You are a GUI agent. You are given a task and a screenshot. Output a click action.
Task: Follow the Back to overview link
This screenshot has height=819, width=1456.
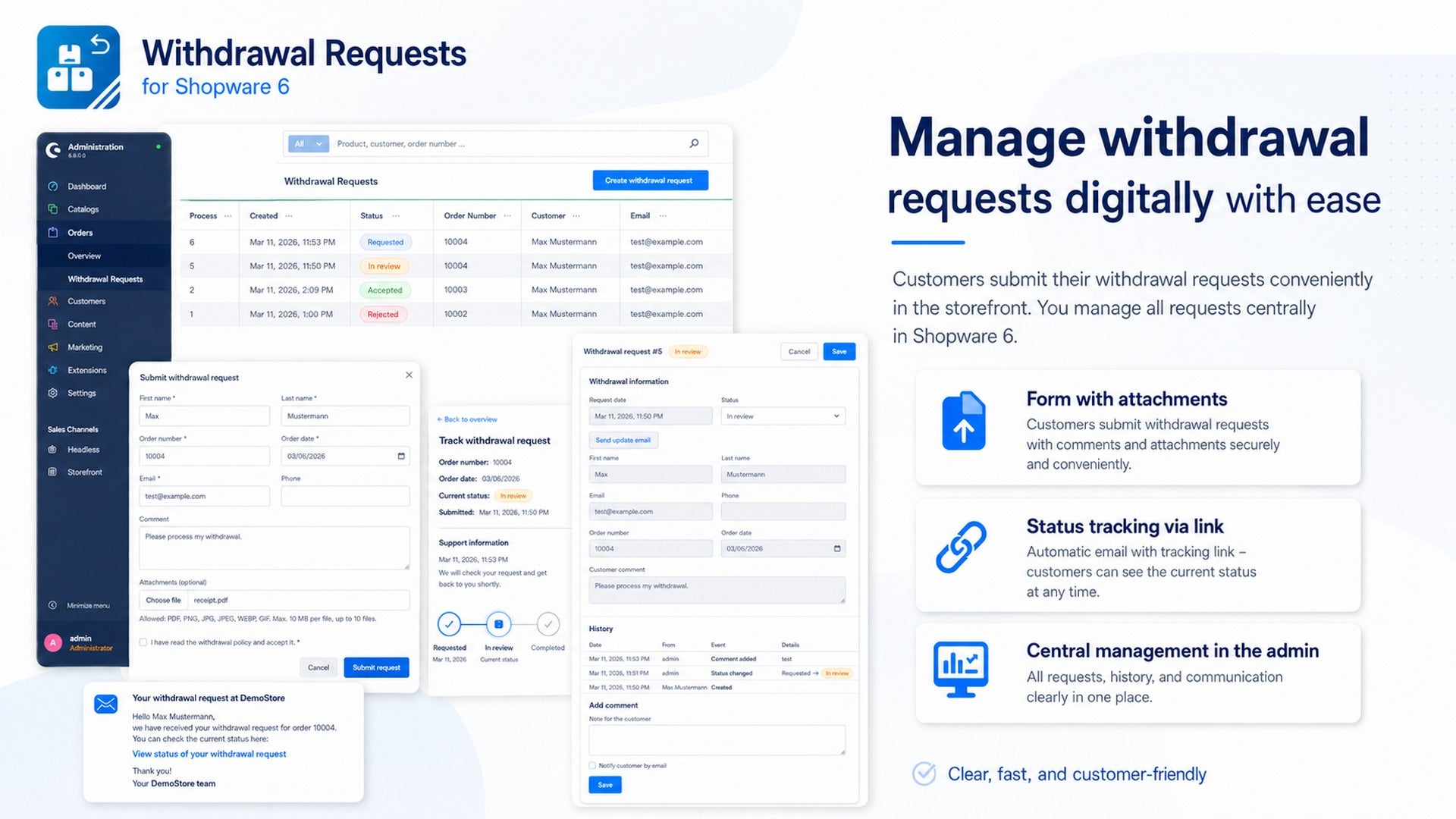coord(468,419)
